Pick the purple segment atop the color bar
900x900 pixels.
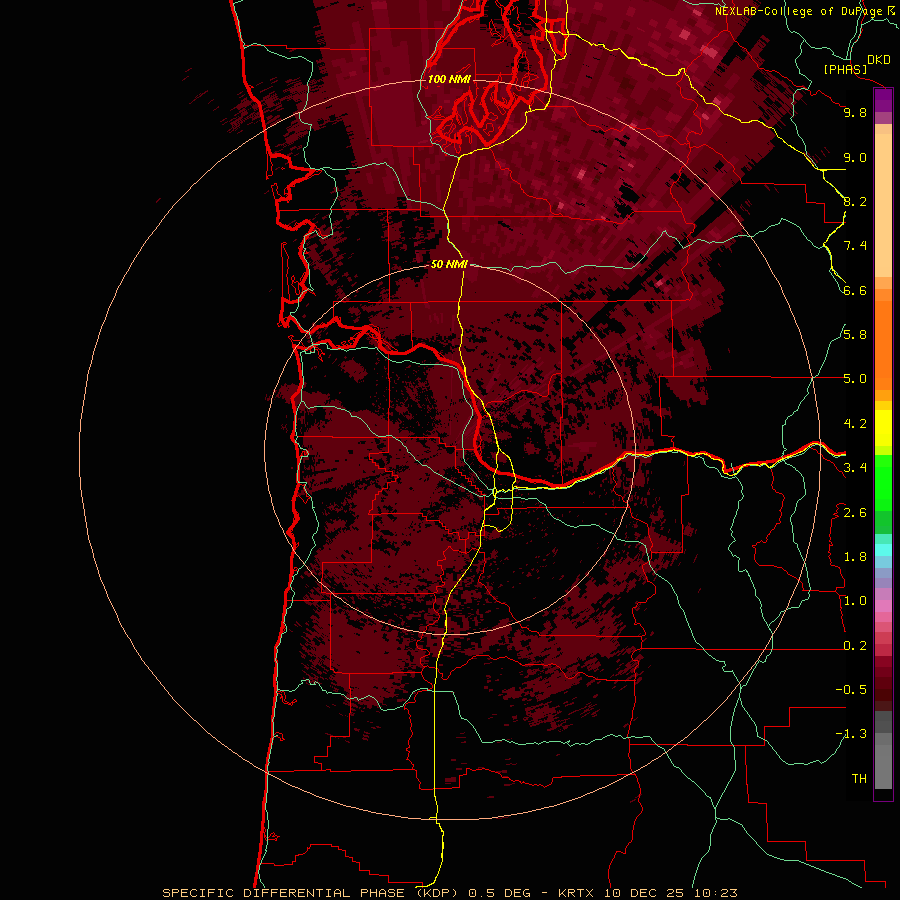pos(883,101)
